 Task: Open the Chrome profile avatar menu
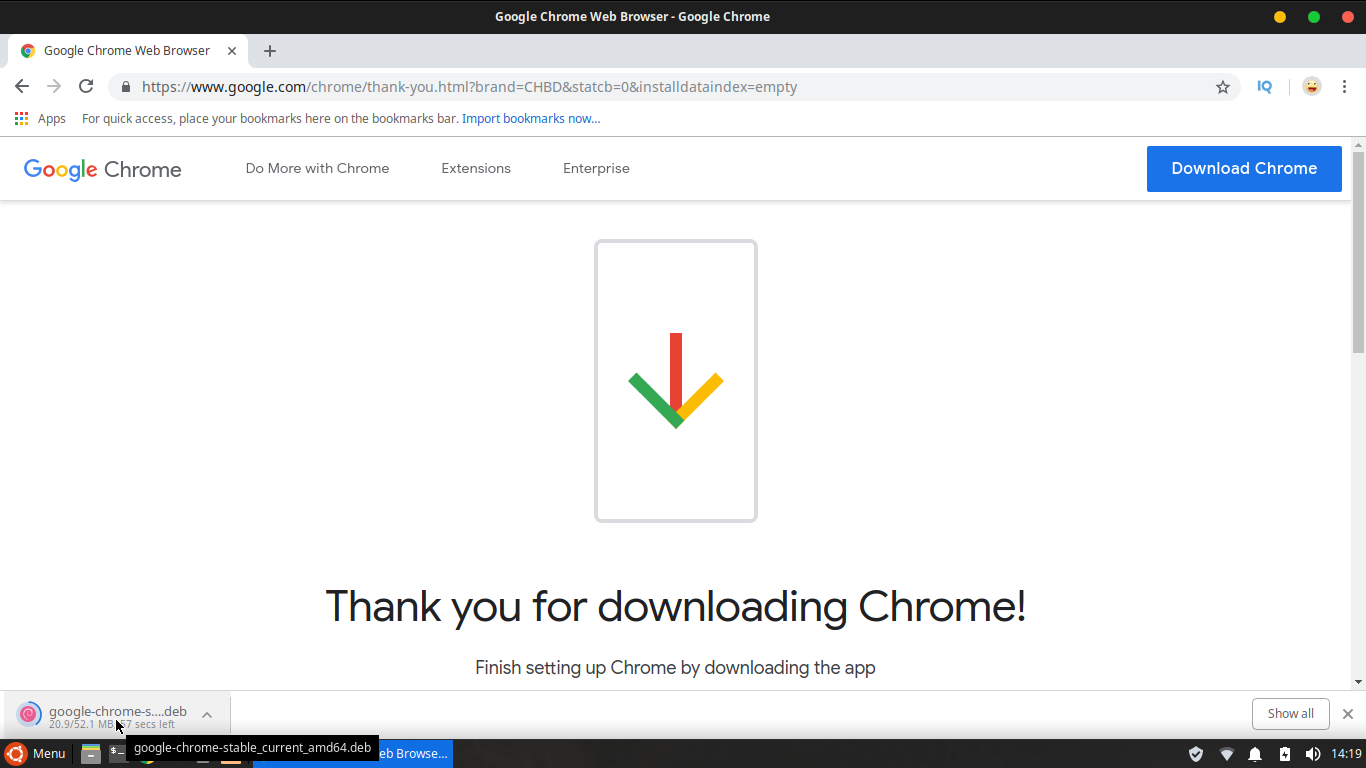(1312, 87)
